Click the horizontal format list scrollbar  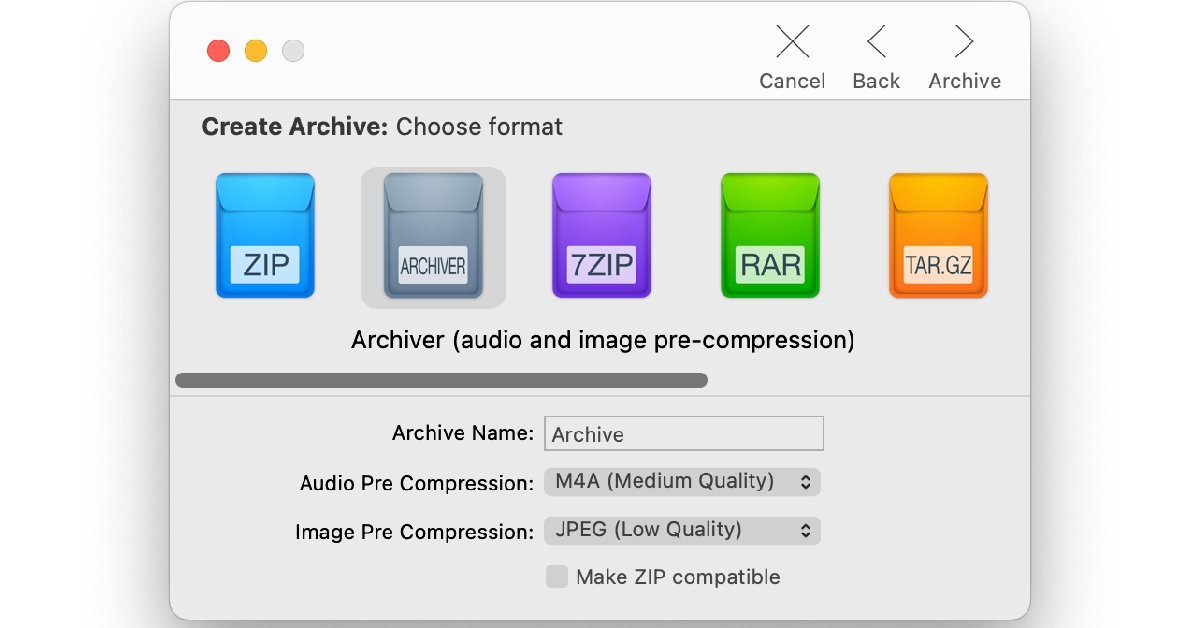click(x=441, y=380)
